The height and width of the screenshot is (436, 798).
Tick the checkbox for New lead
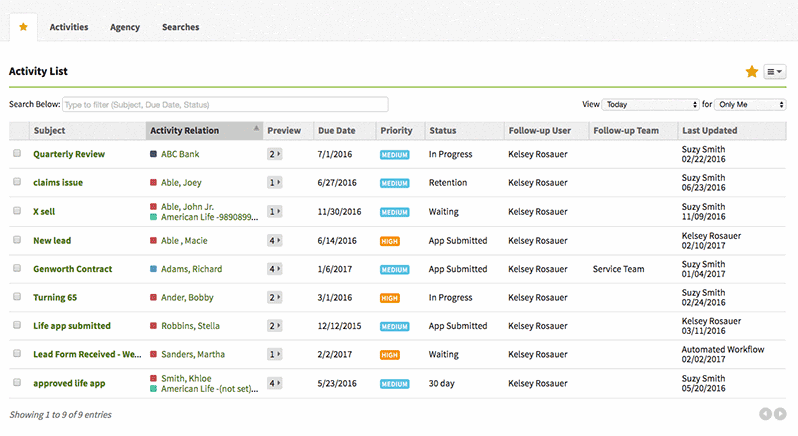coord(17,240)
